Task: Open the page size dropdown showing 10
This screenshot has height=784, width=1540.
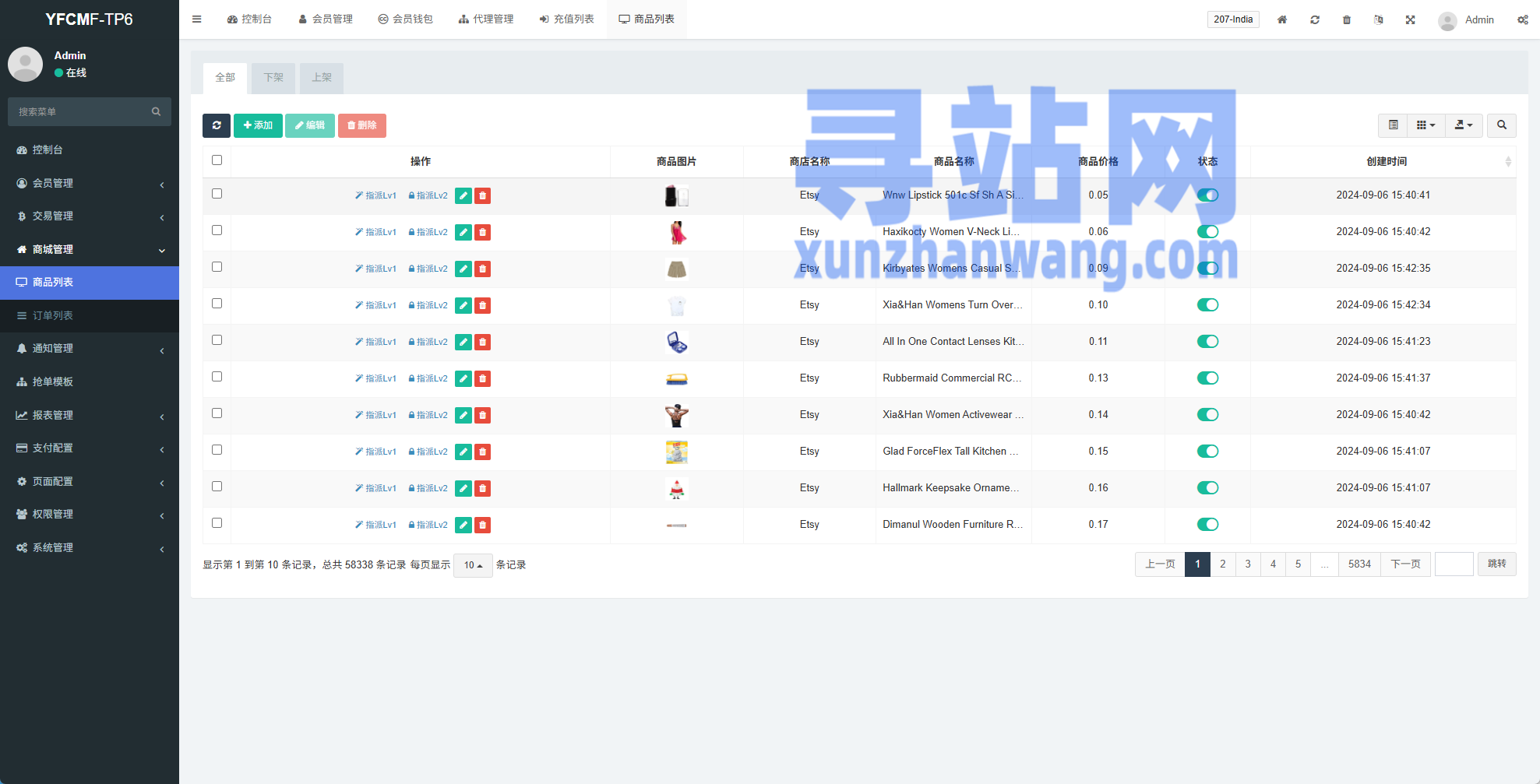Action: click(x=473, y=565)
